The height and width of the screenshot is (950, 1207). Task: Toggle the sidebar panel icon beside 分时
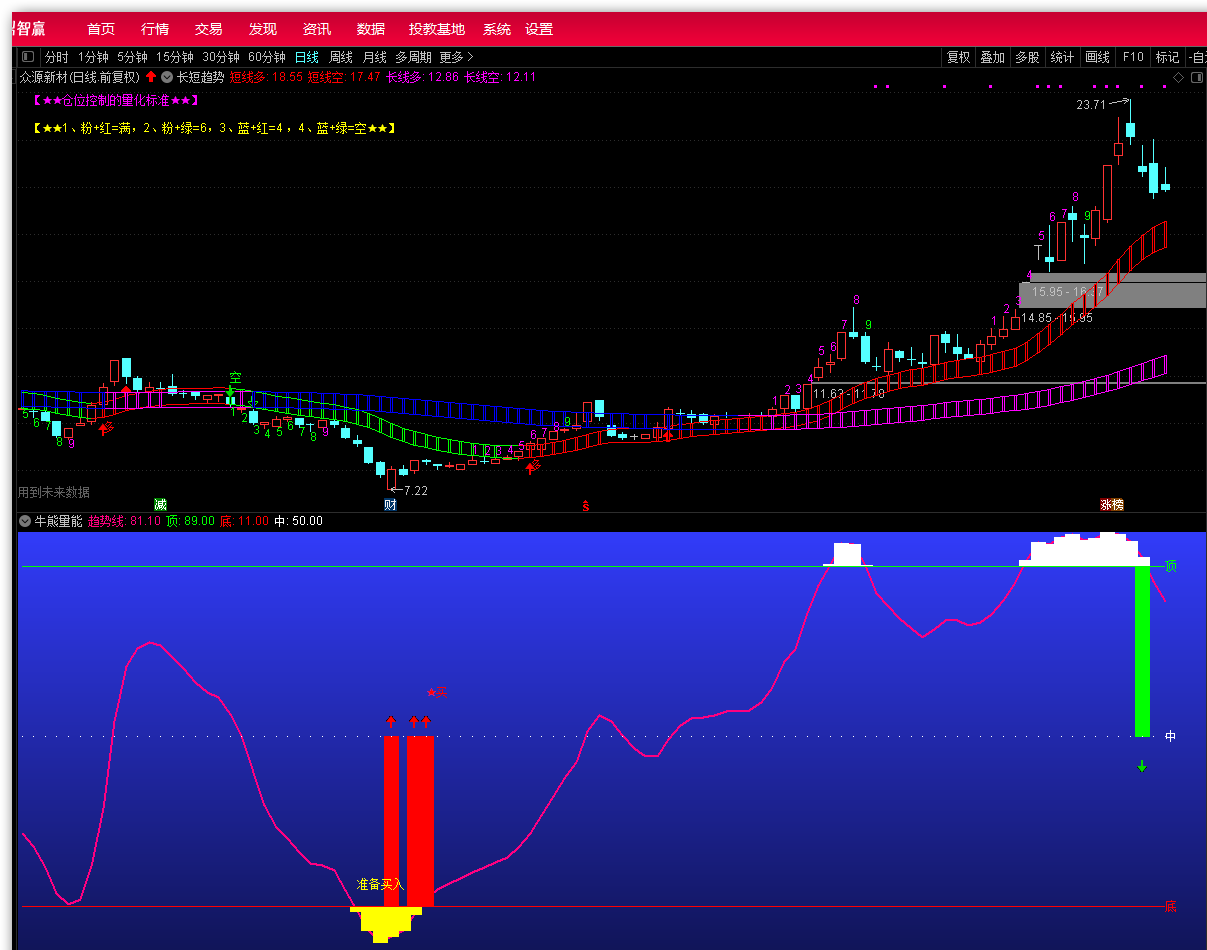28,57
